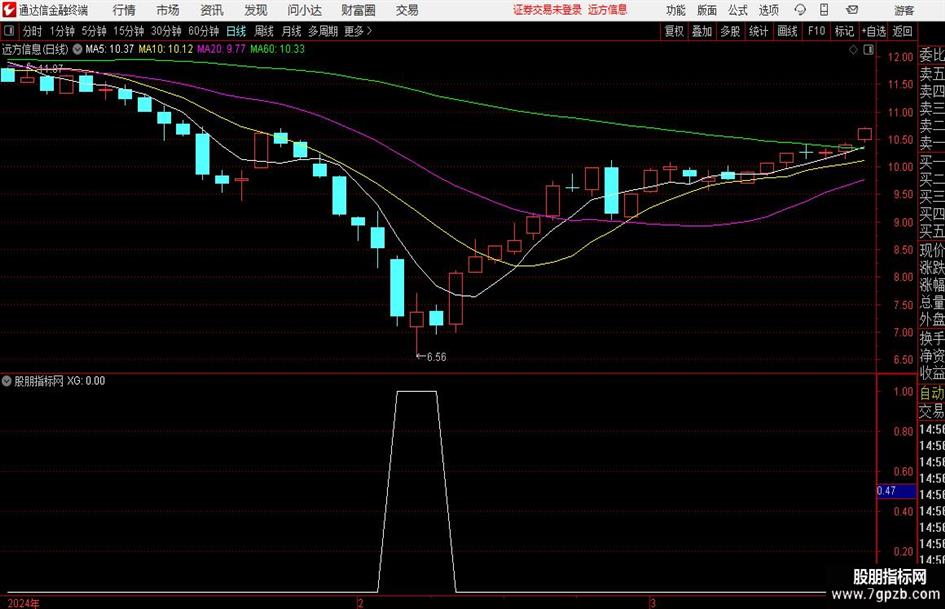Screen dimensions: 945x609
Task: Click the 现价 row in side panel
Action: coord(932,250)
